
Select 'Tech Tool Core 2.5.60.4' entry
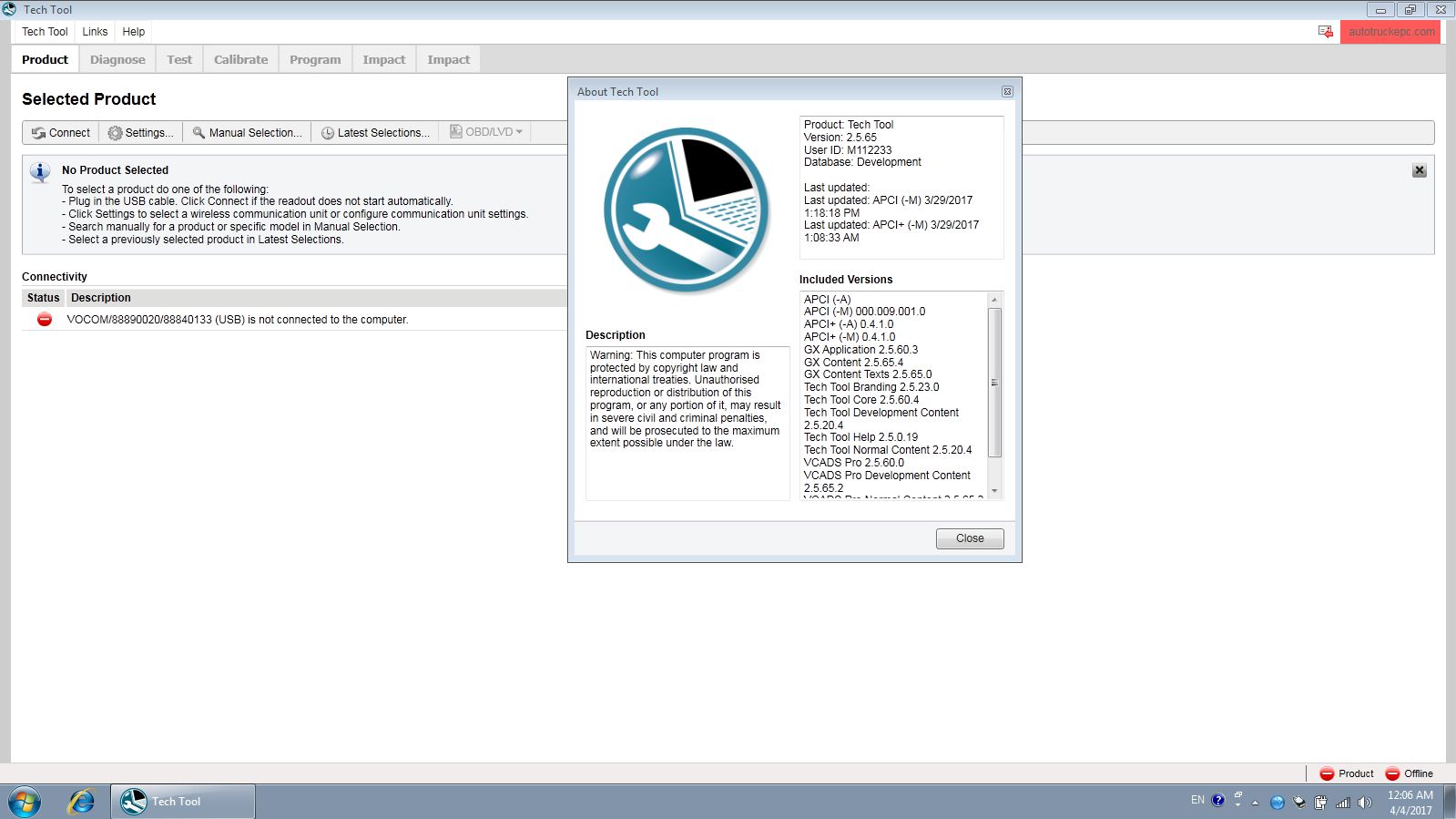point(861,400)
